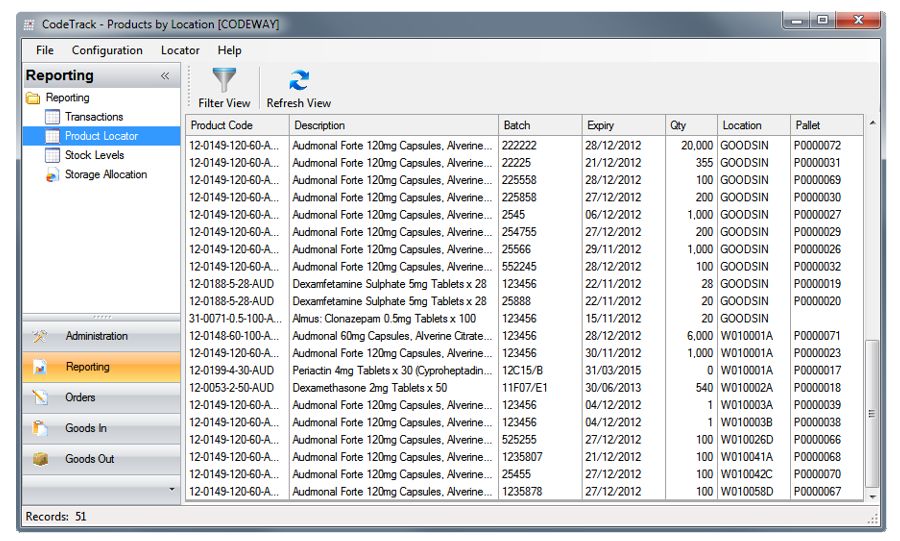This screenshot has width=900, height=541.
Task: Click the Orders panel icon
Action: (41, 398)
